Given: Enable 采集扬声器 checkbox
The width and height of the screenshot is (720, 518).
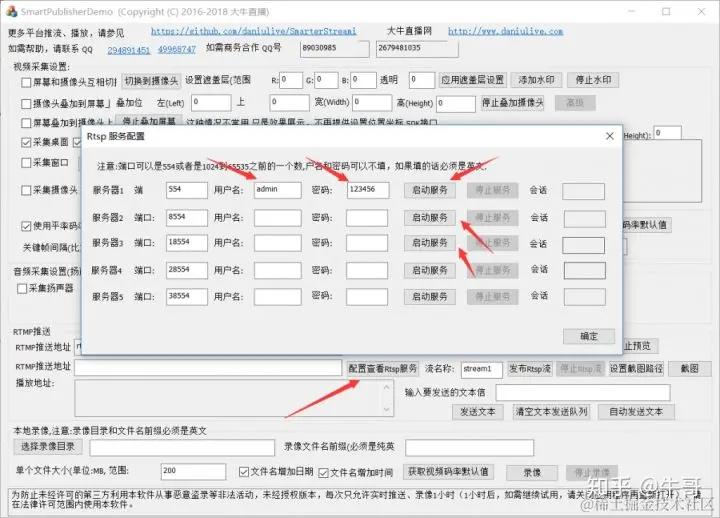Looking at the screenshot, I should click(22, 288).
